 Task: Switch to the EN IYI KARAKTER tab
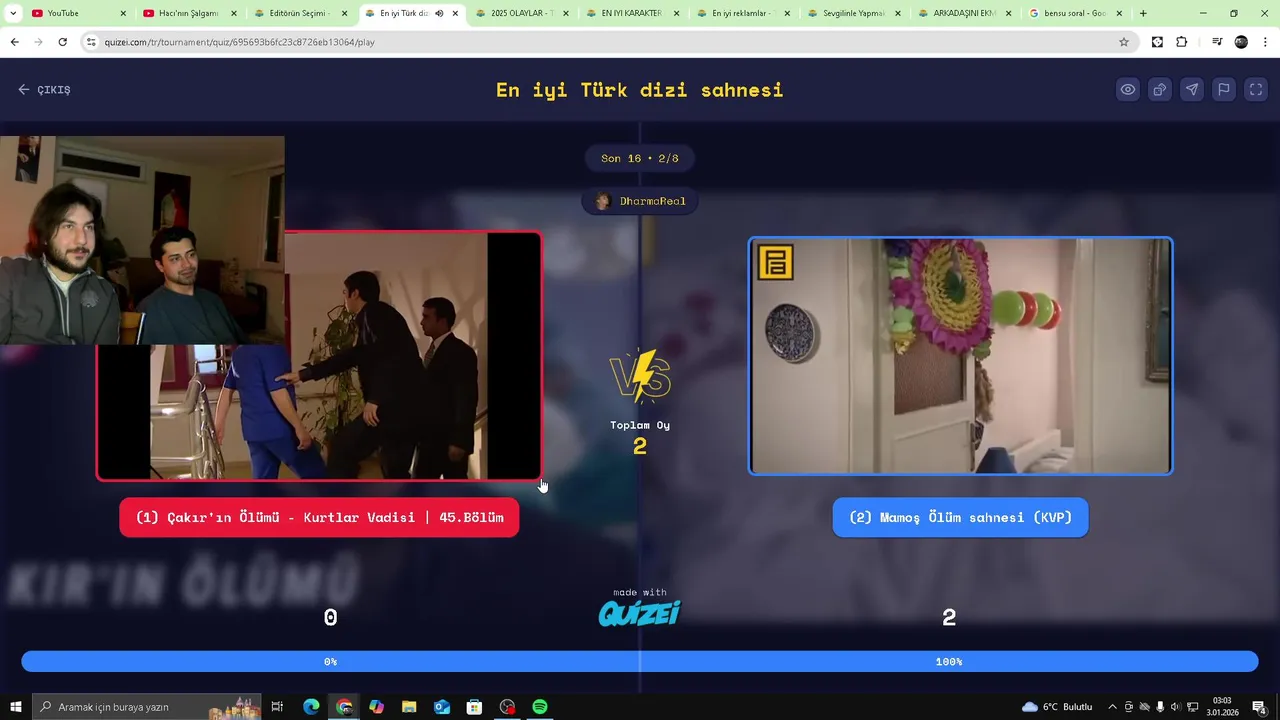(x=632, y=13)
